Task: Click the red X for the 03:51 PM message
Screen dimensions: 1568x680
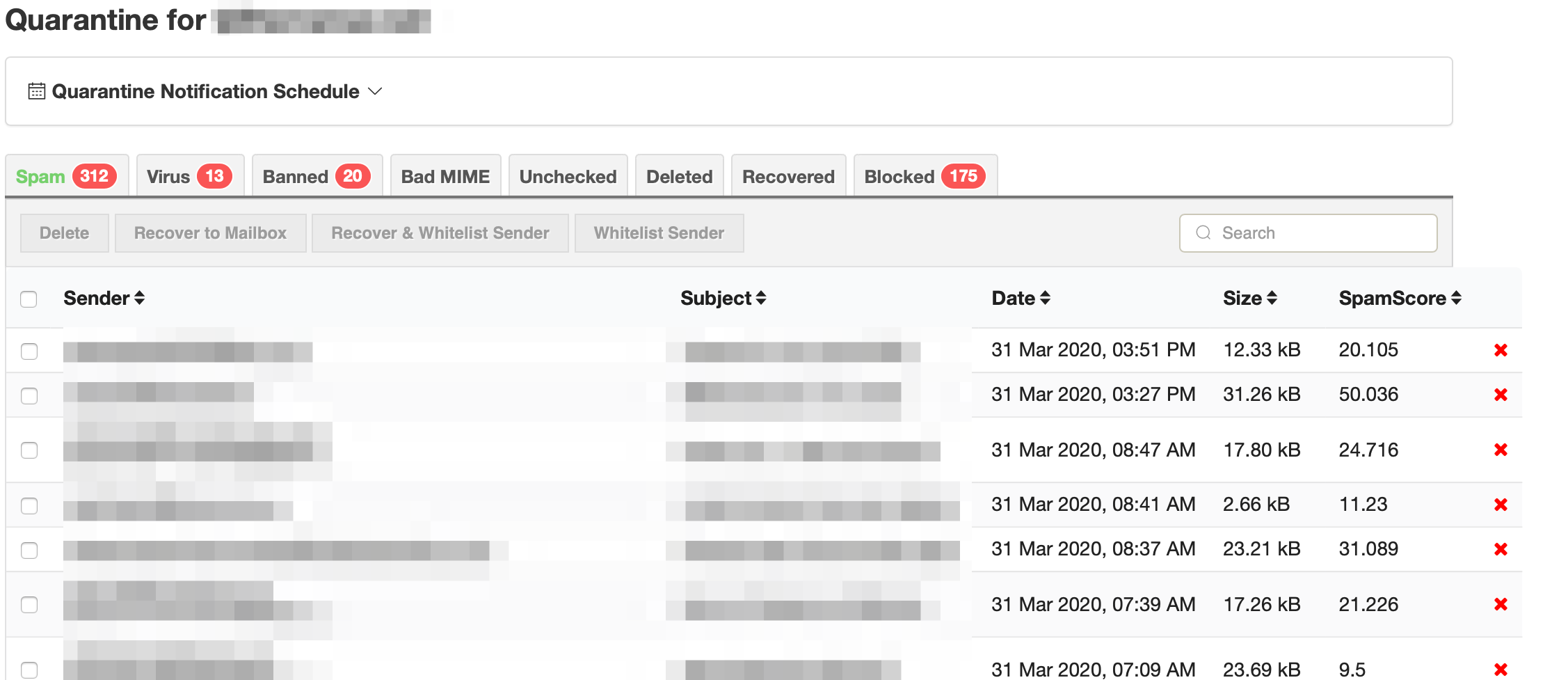Action: pos(1501,350)
